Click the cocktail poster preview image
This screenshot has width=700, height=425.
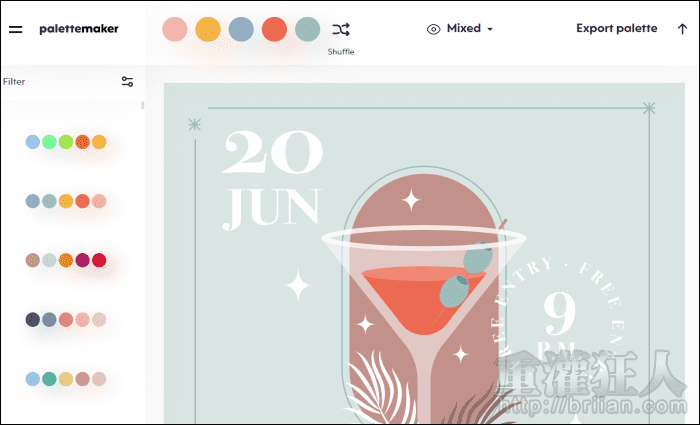click(x=424, y=253)
